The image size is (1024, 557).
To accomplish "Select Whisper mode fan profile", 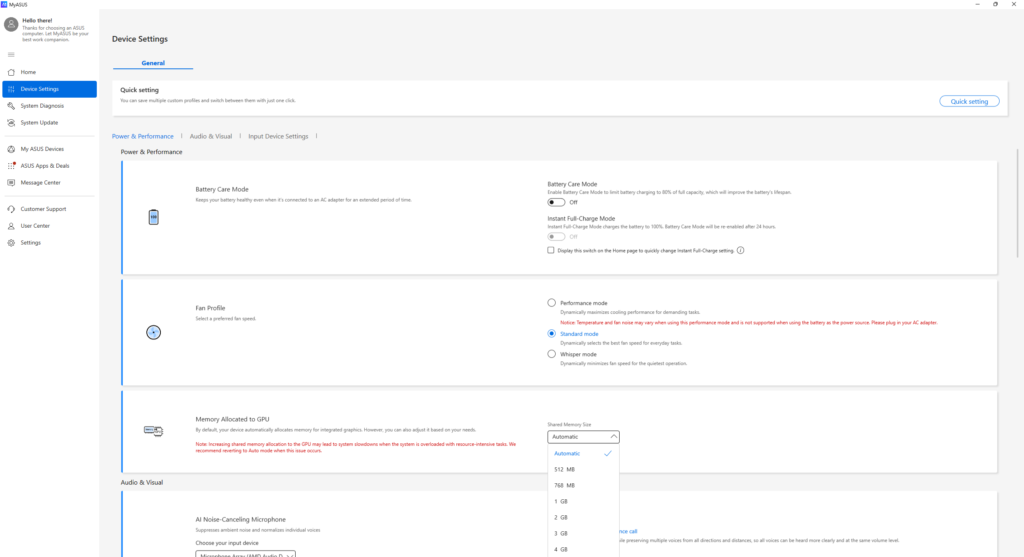I will tap(552, 354).
